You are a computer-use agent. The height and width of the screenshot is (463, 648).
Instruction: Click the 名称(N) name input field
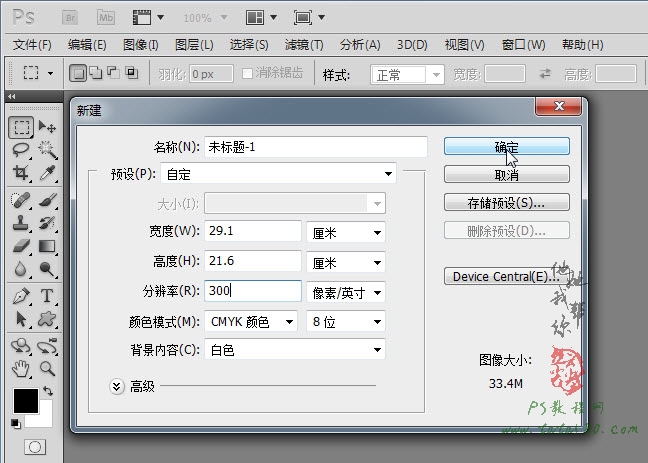(x=316, y=147)
